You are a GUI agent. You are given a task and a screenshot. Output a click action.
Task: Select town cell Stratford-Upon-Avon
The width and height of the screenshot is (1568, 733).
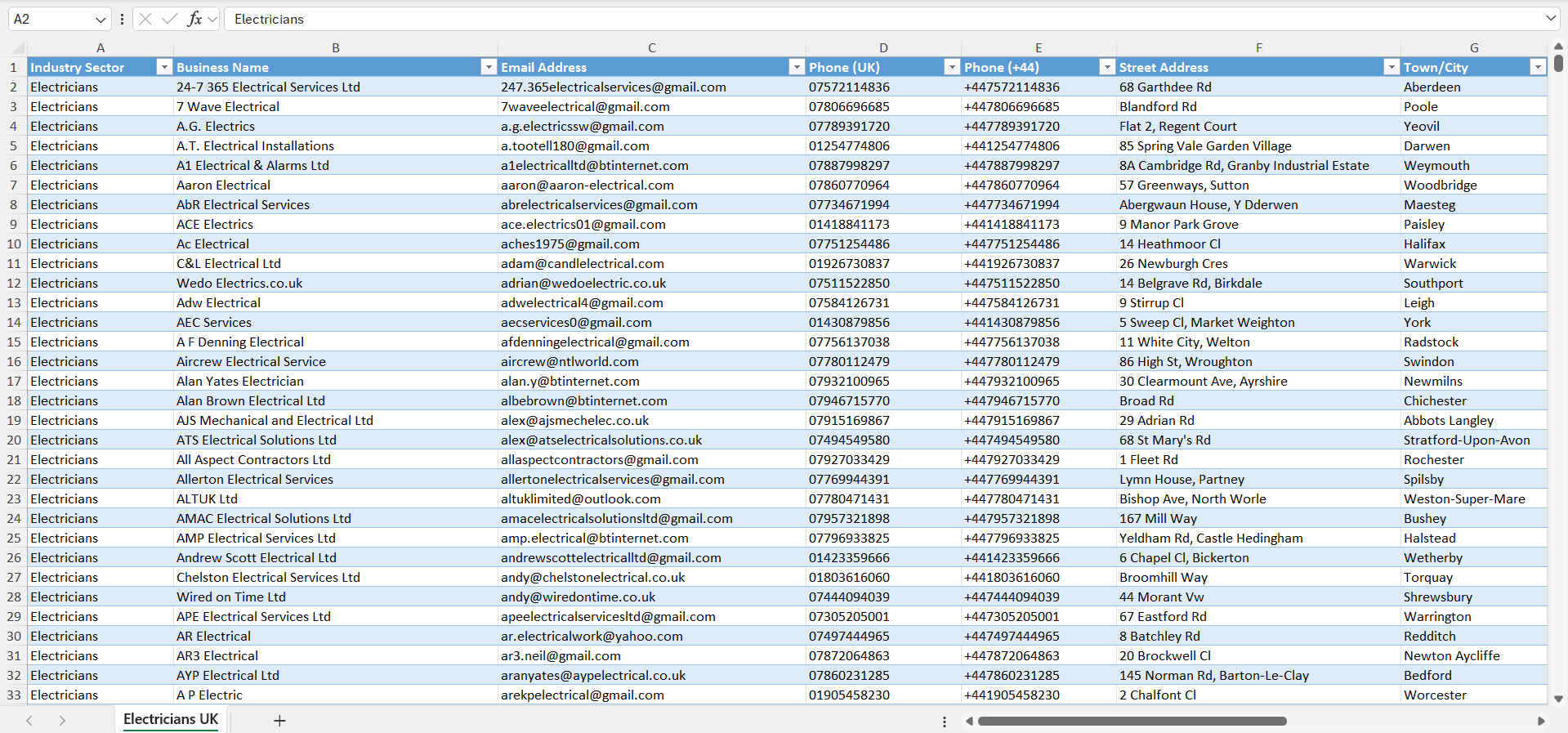click(x=1474, y=440)
